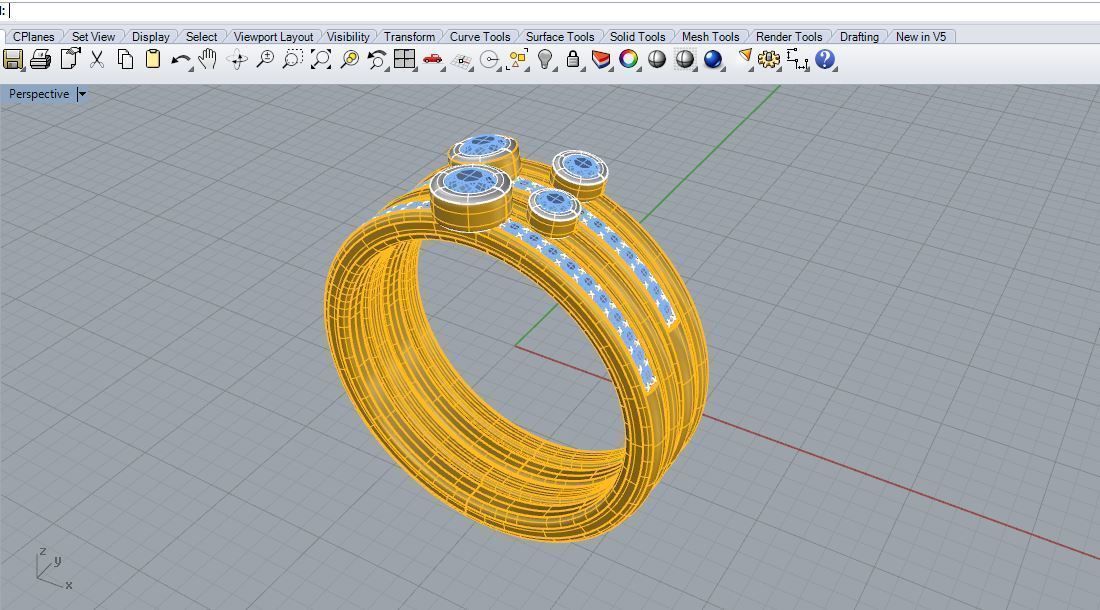Click the Dimension tool icon
This screenshot has height=610, width=1100.
click(798, 60)
